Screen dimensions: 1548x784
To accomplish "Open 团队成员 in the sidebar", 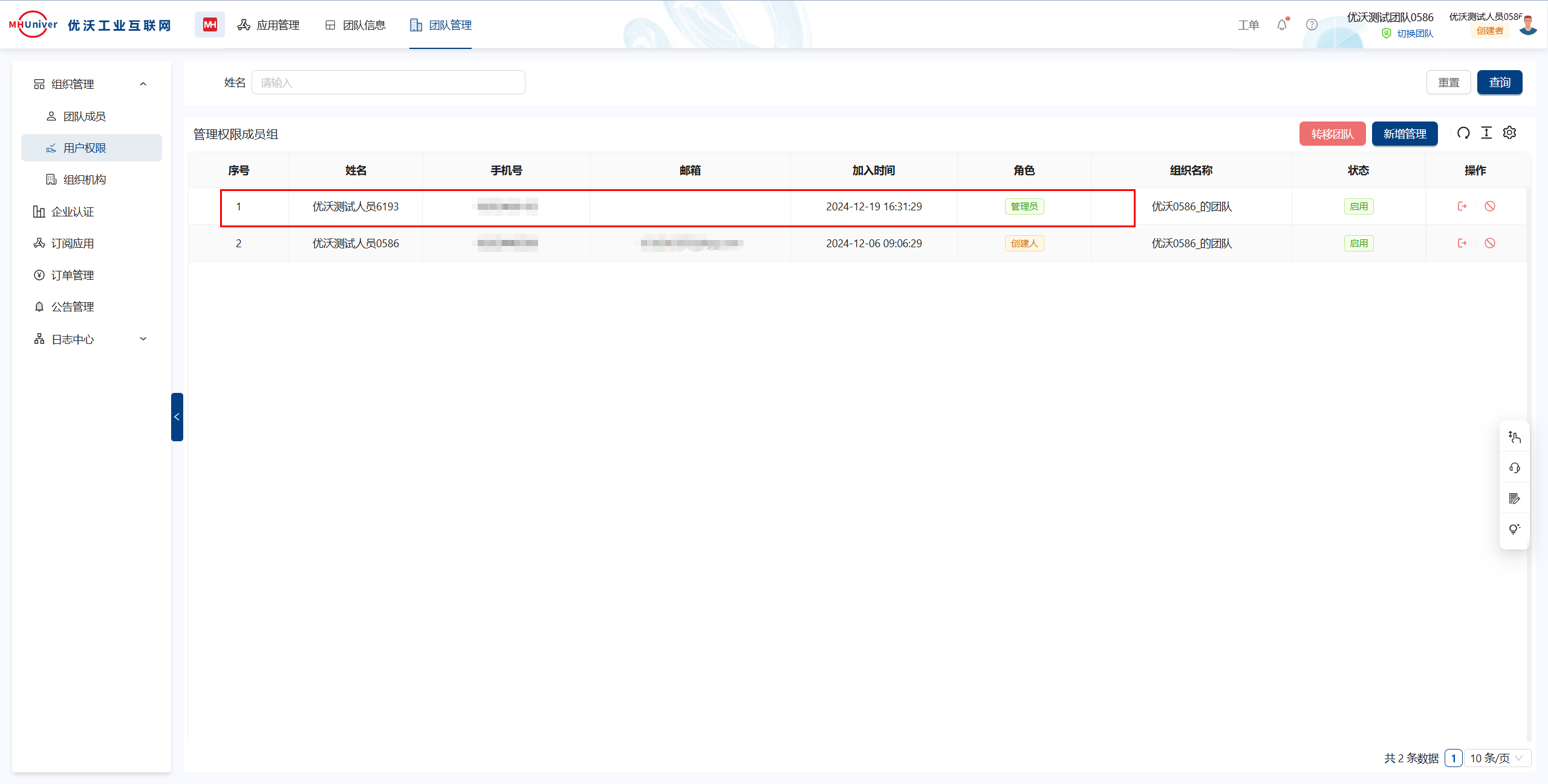I will click(84, 116).
